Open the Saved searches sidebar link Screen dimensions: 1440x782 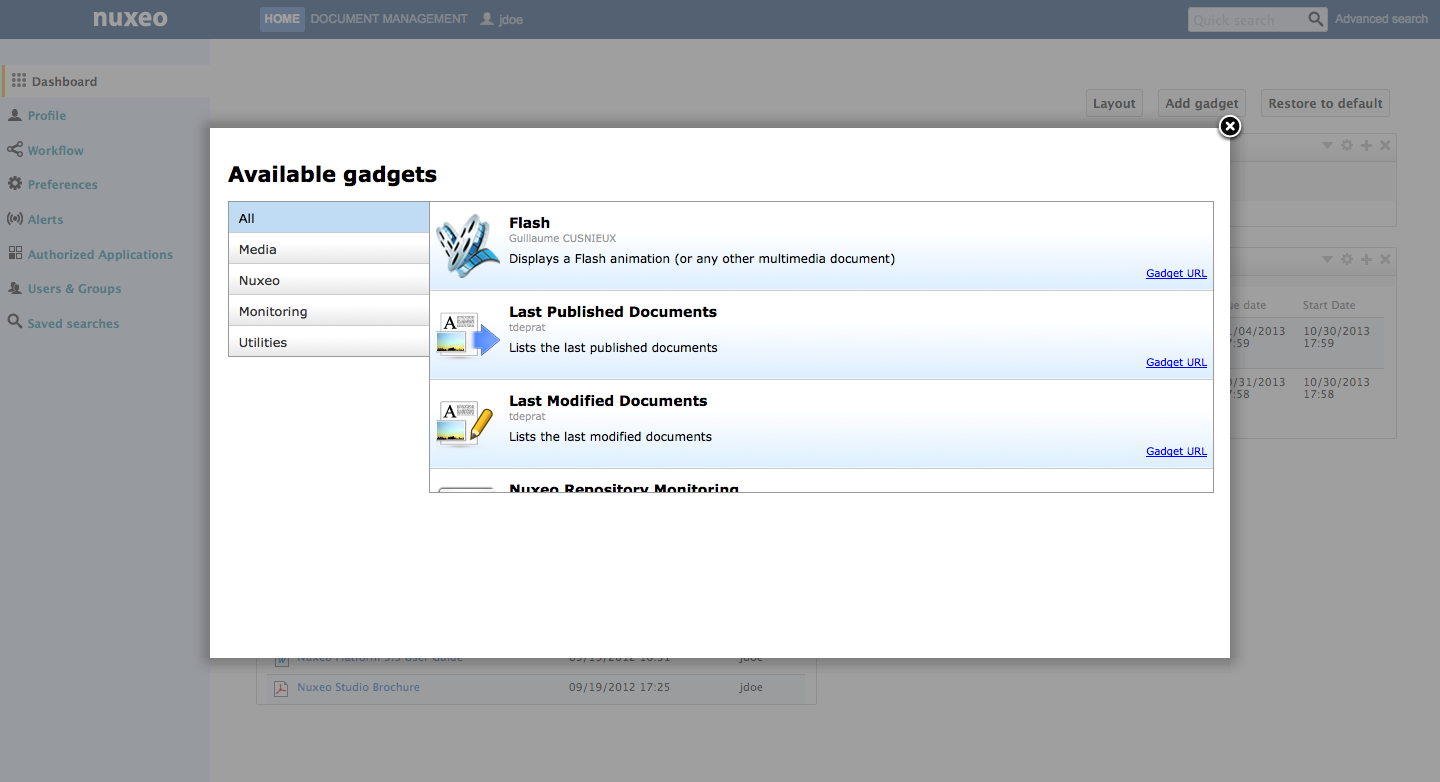pos(73,323)
